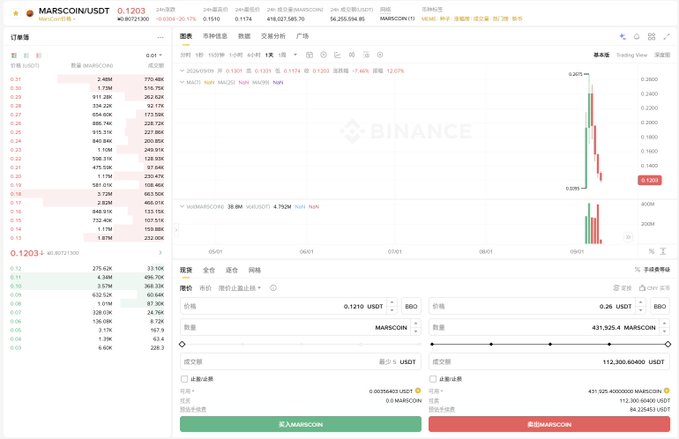The width and height of the screenshot is (679, 439).
Task: Select the 15-minute chart interval
Action: click(216, 55)
